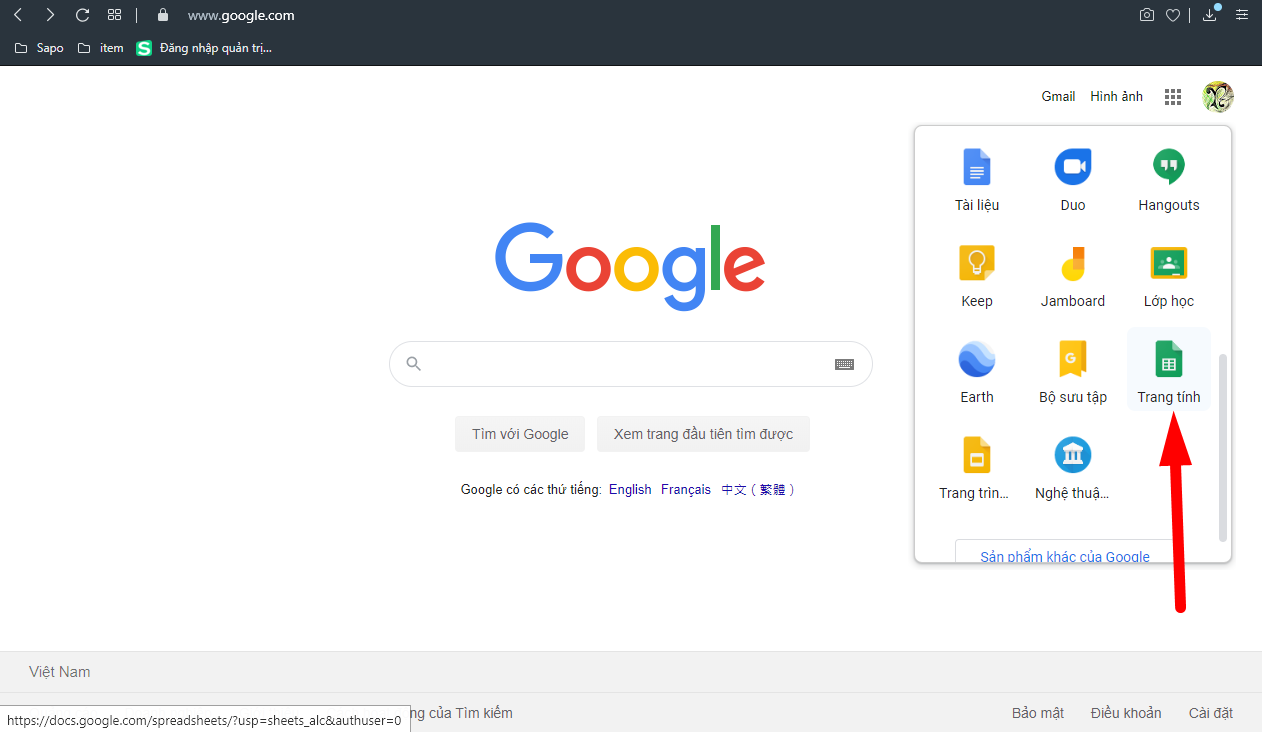Open the Nghệ thuật arts app
The width and height of the screenshot is (1262, 732).
pyautogui.click(x=1073, y=468)
